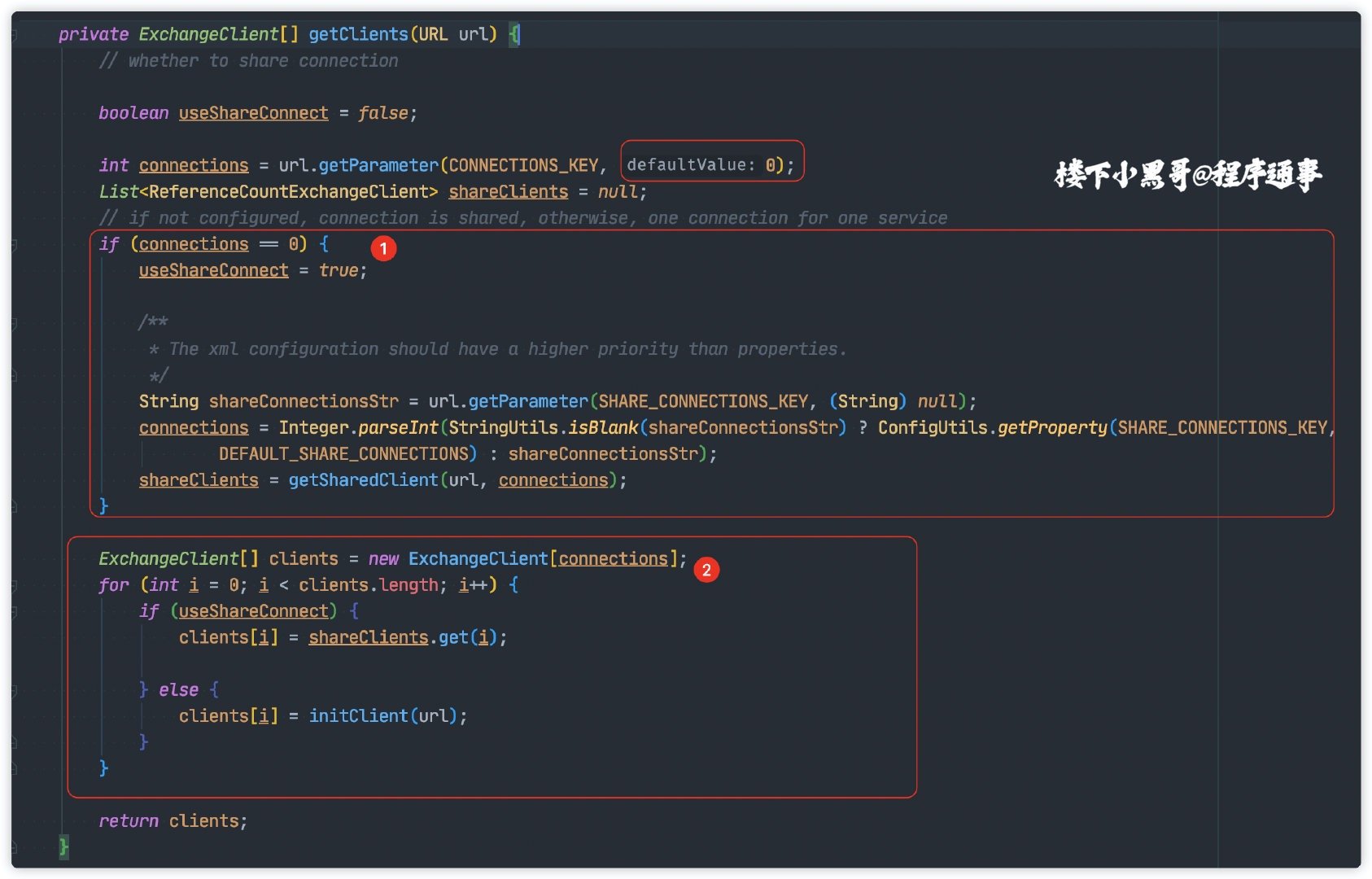
Task: Click shareClients in the List declaration
Action: pyautogui.click(x=509, y=192)
